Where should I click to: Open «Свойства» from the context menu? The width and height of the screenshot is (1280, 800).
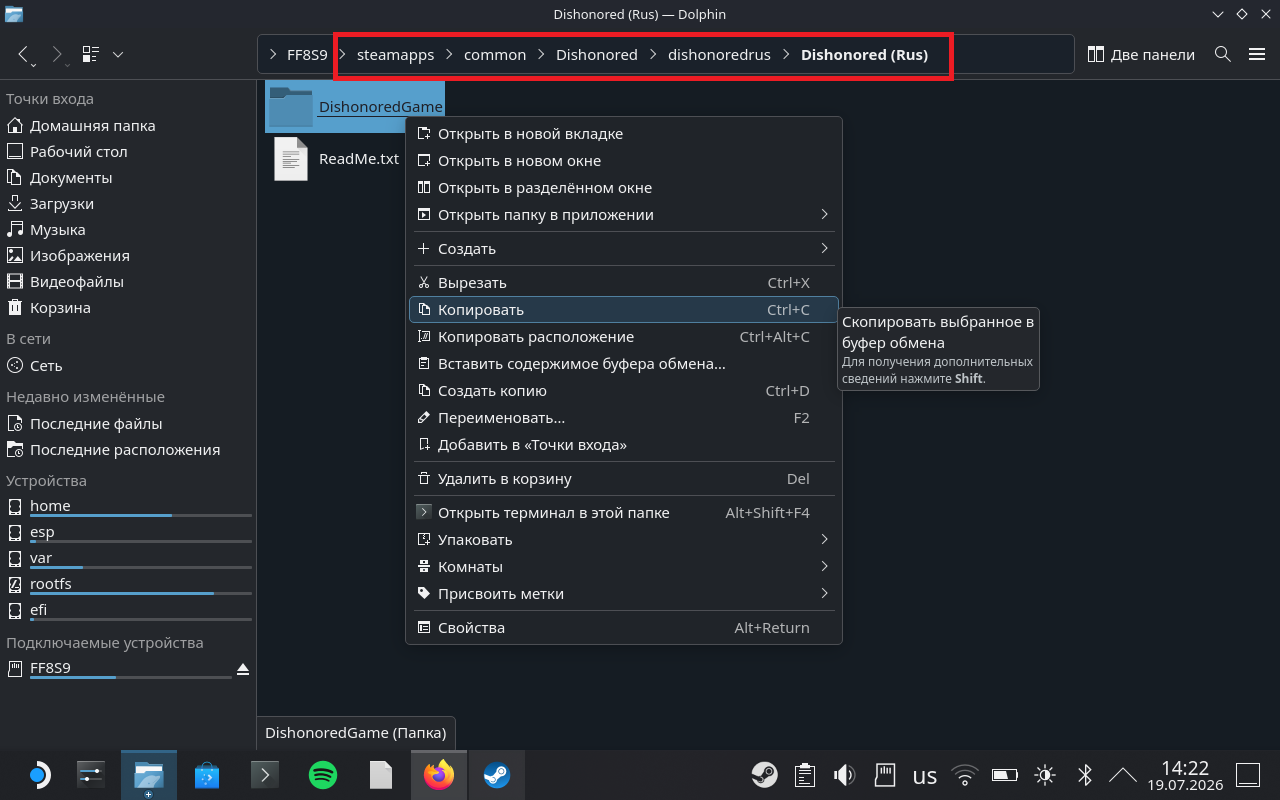tap(624, 628)
